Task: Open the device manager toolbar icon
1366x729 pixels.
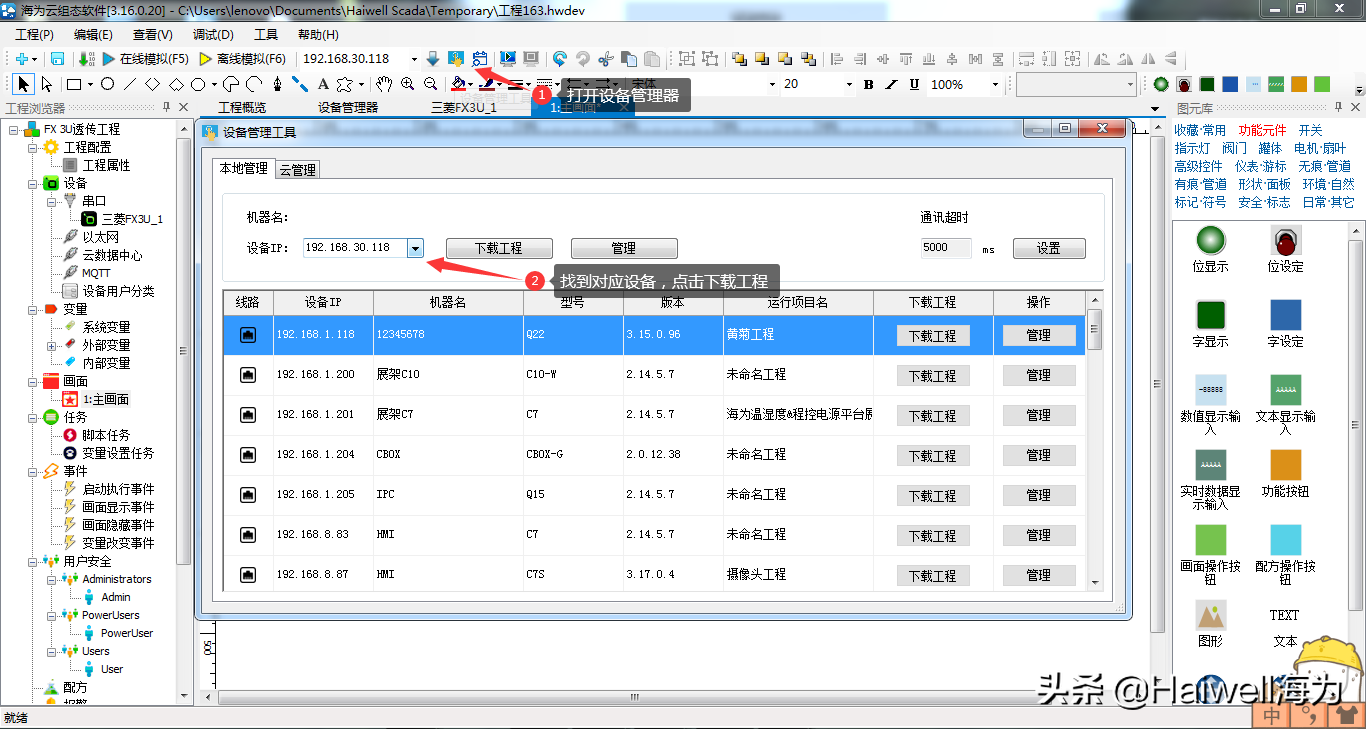Action: (x=479, y=59)
